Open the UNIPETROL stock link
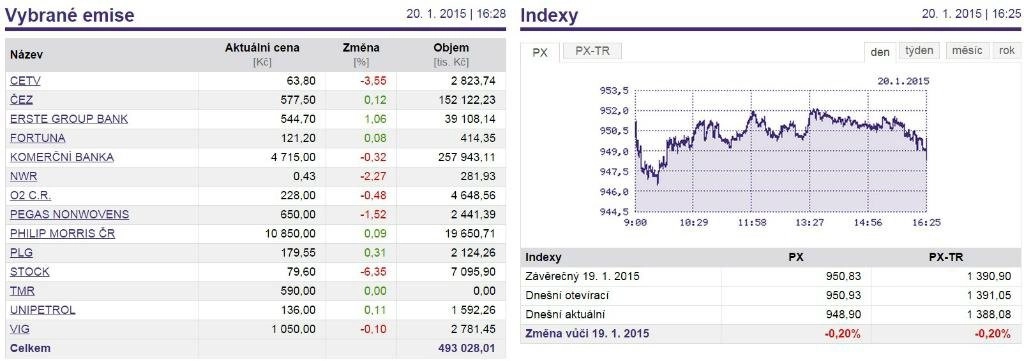The height and width of the screenshot is (361, 1024). 43,310
